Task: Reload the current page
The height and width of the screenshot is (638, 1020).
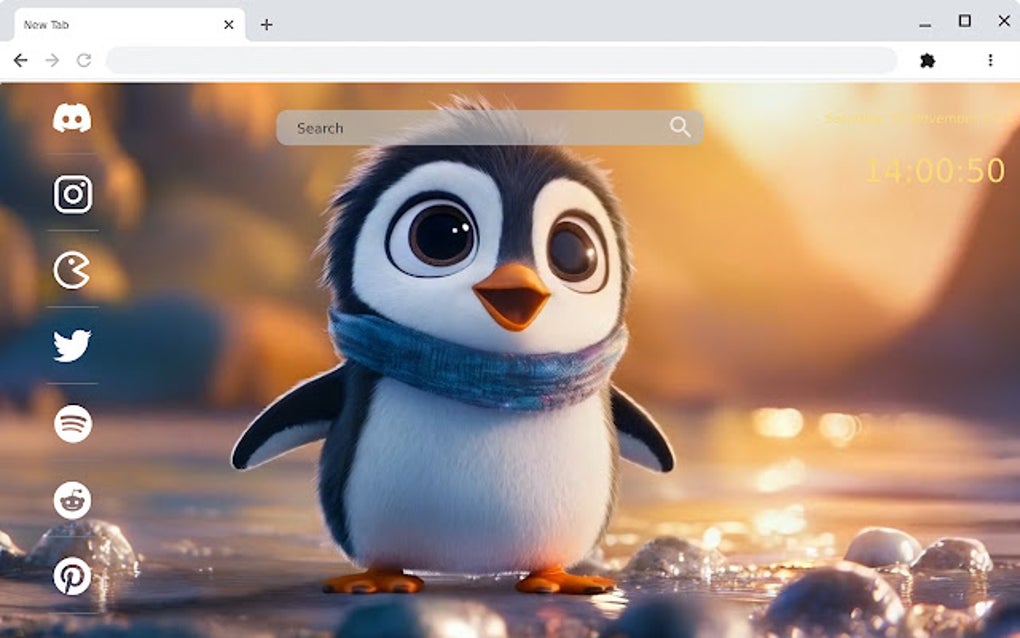Action: [x=83, y=60]
